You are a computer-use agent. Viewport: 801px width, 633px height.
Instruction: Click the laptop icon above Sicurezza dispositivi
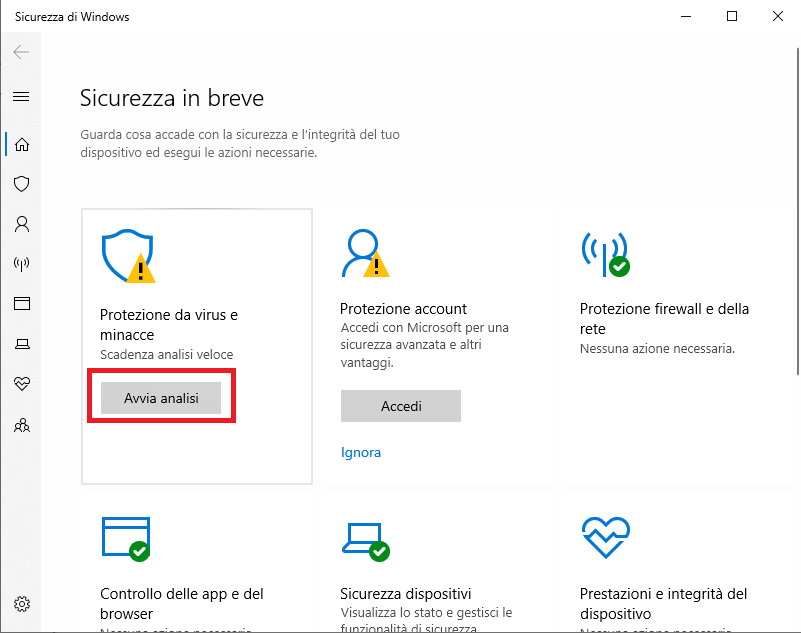pyautogui.click(x=366, y=542)
